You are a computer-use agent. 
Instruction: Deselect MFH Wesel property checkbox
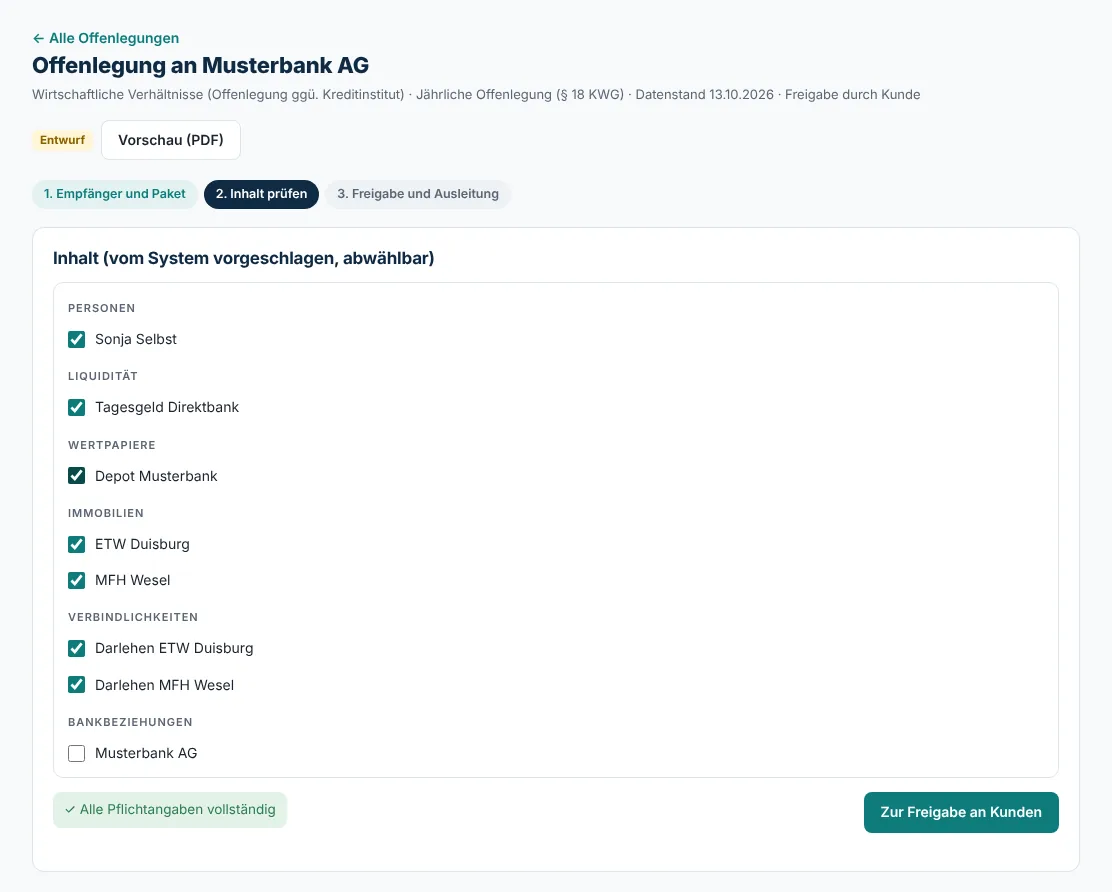coord(77,581)
